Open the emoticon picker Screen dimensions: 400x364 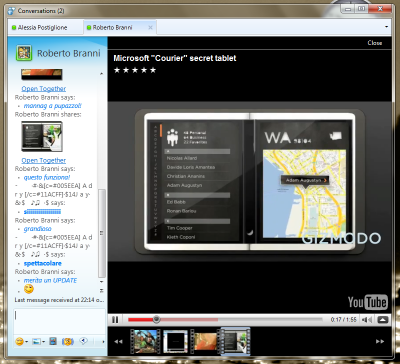pos(20,342)
